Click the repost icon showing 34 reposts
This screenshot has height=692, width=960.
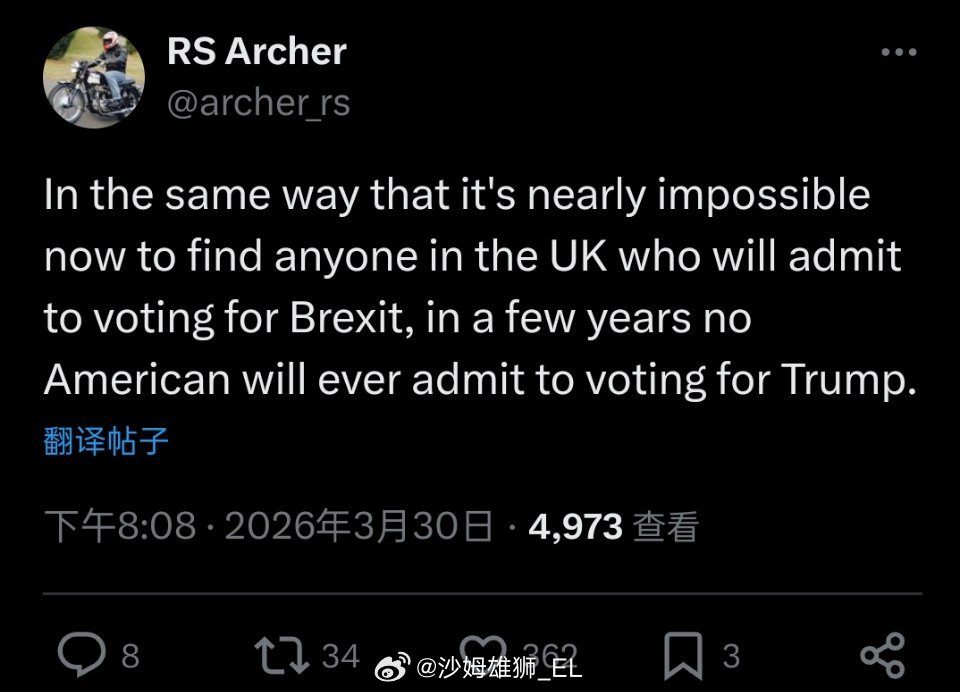point(282,652)
